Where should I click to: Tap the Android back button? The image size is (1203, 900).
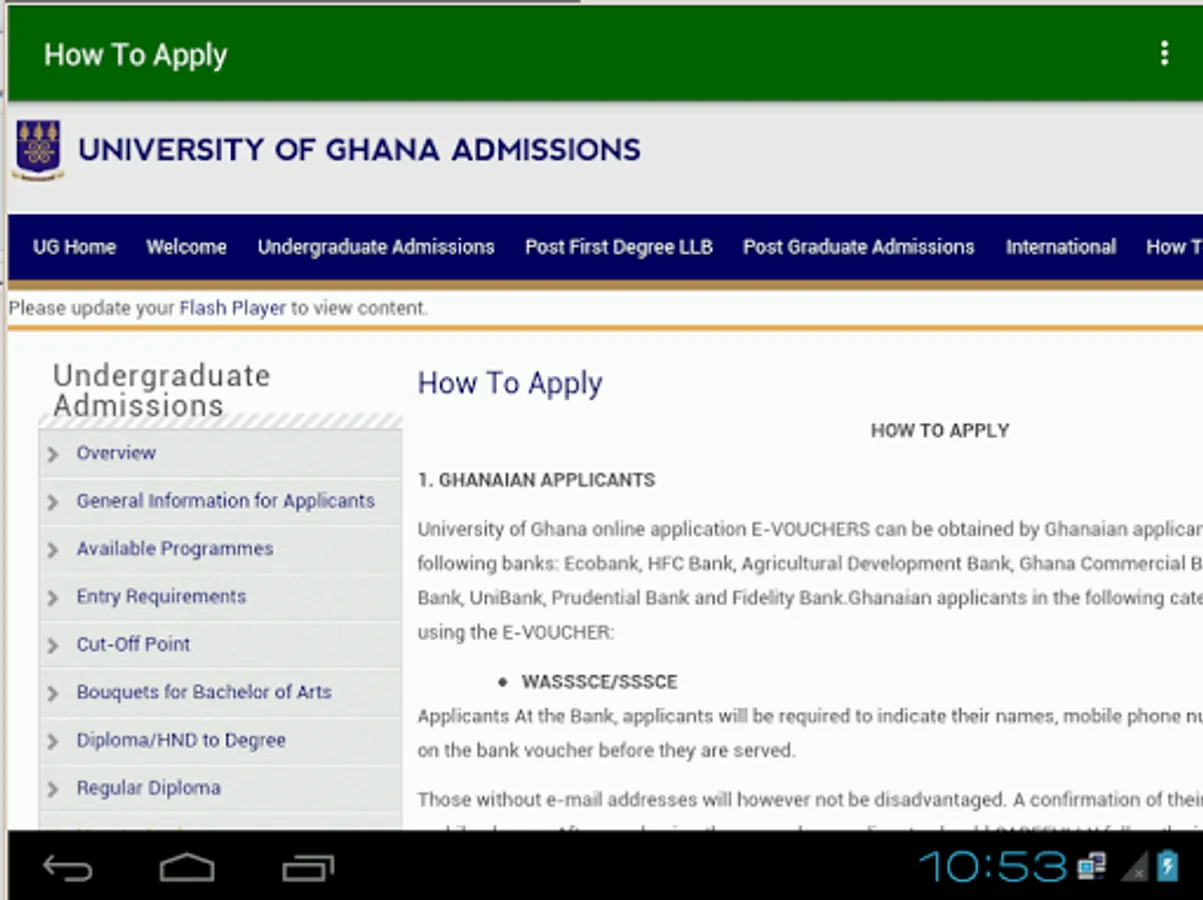click(68, 867)
